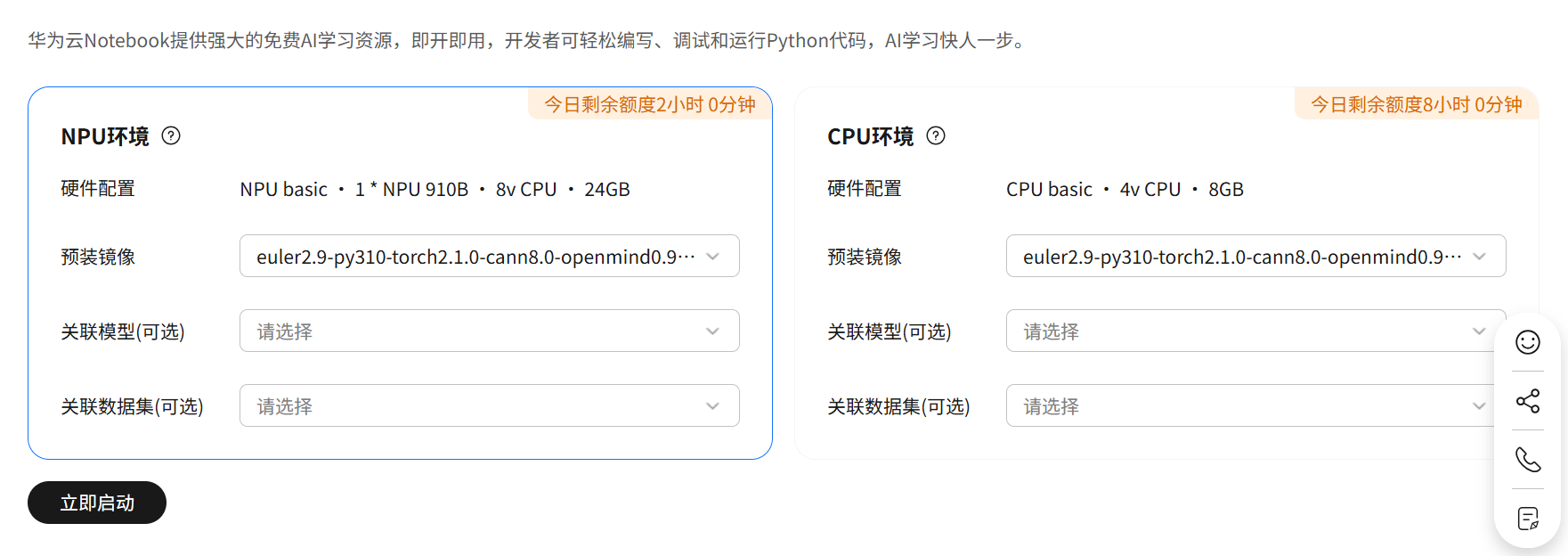Click the share icon in floating sidebar
The image size is (1568, 556).
[1528, 401]
